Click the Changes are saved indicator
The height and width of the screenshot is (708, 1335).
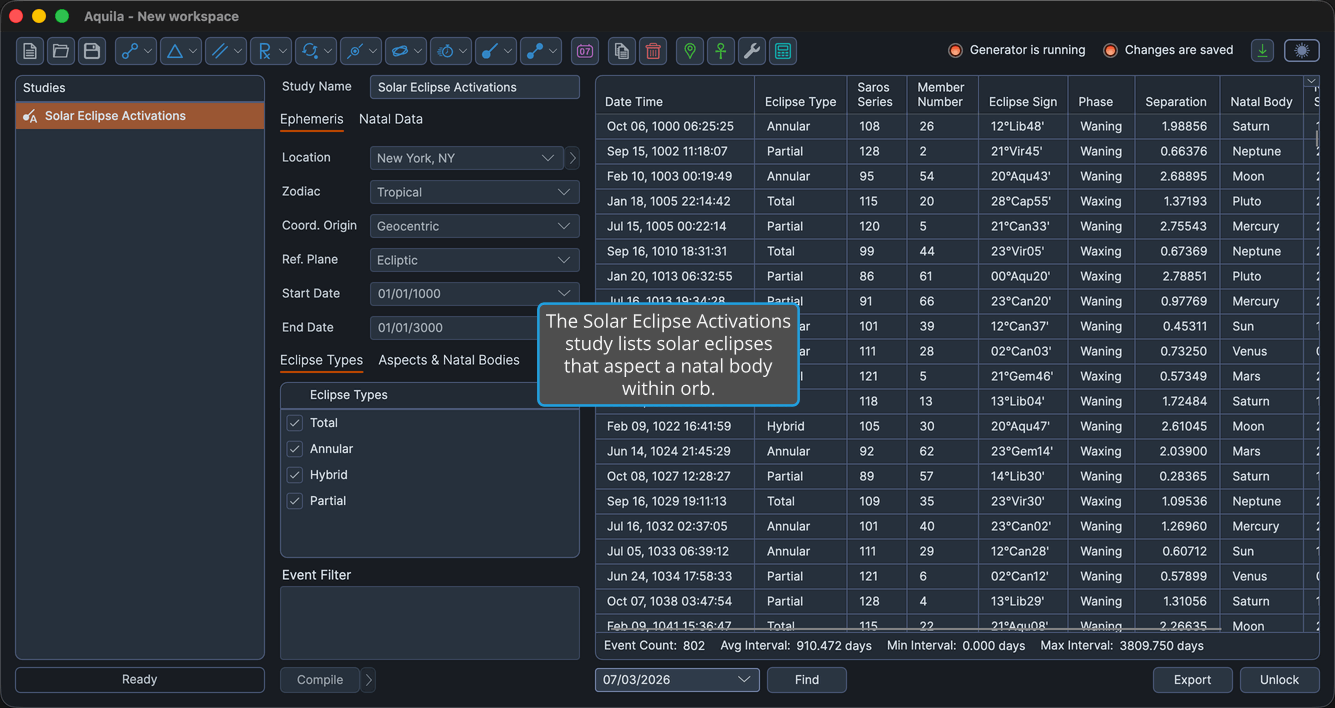coord(1168,50)
